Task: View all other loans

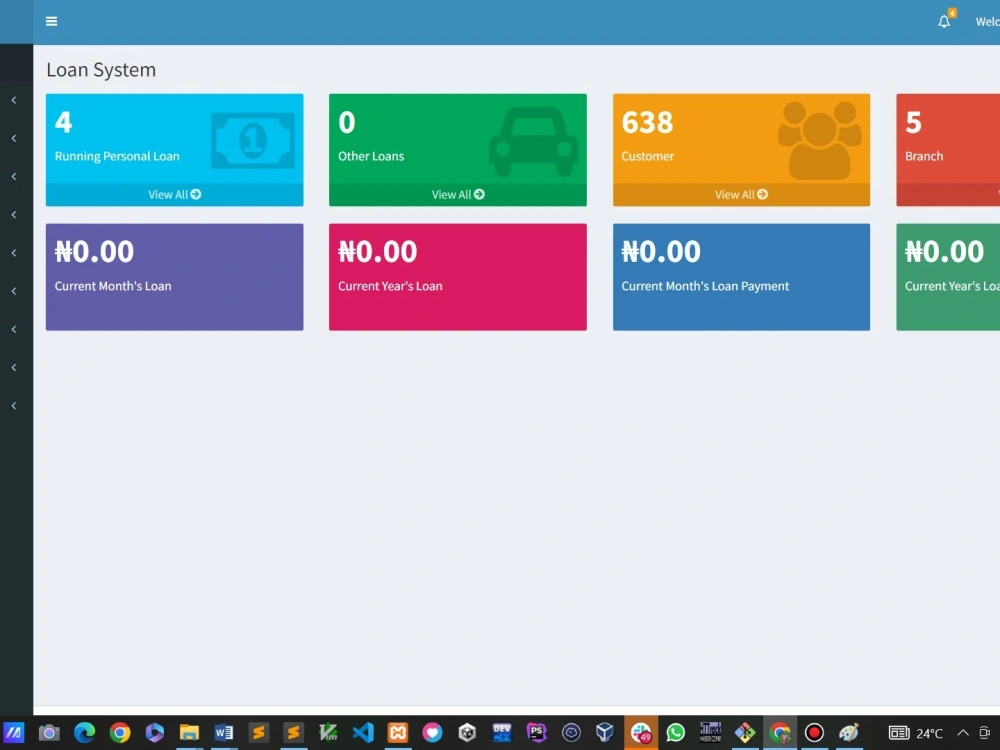Action: pyautogui.click(x=458, y=195)
